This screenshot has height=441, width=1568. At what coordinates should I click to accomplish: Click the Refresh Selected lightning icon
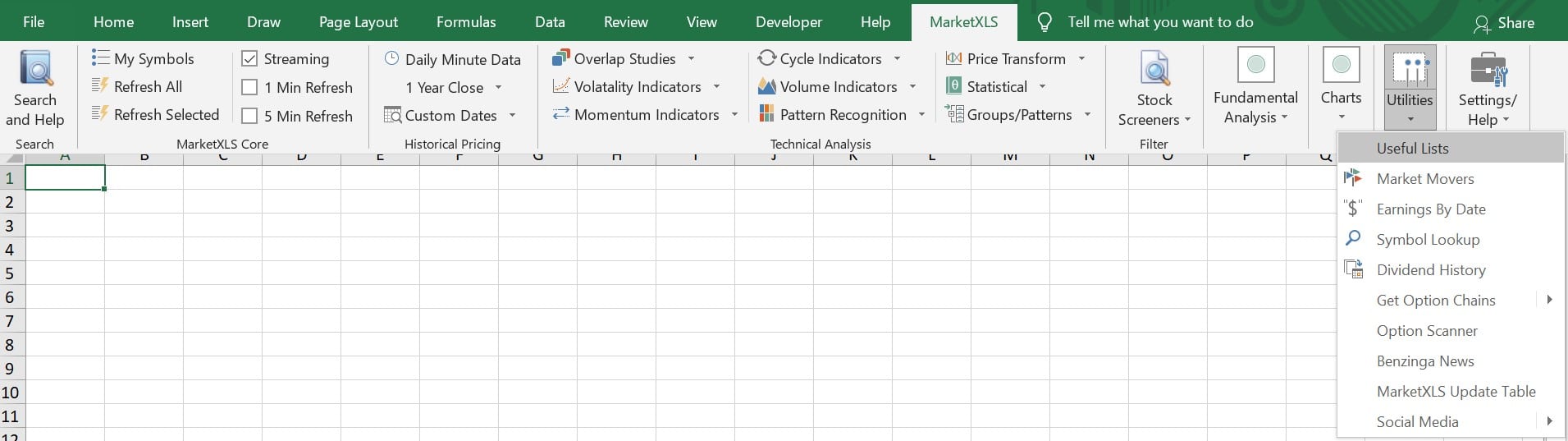point(100,113)
